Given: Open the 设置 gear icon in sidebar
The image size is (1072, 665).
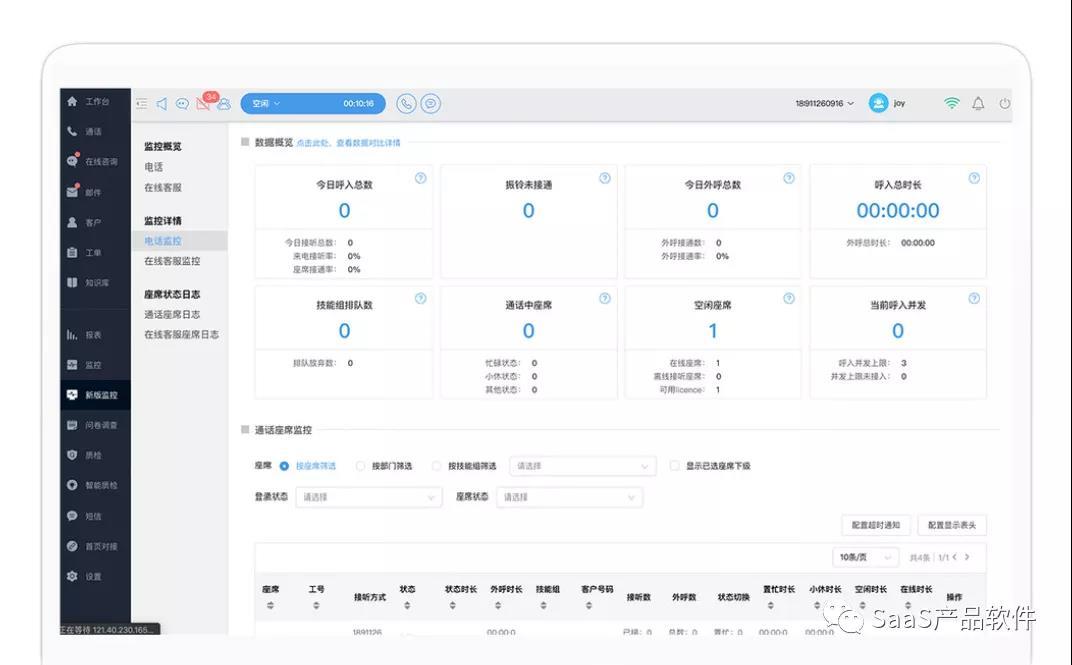Looking at the screenshot, I should pyautogui.click(x=72, y=576).
